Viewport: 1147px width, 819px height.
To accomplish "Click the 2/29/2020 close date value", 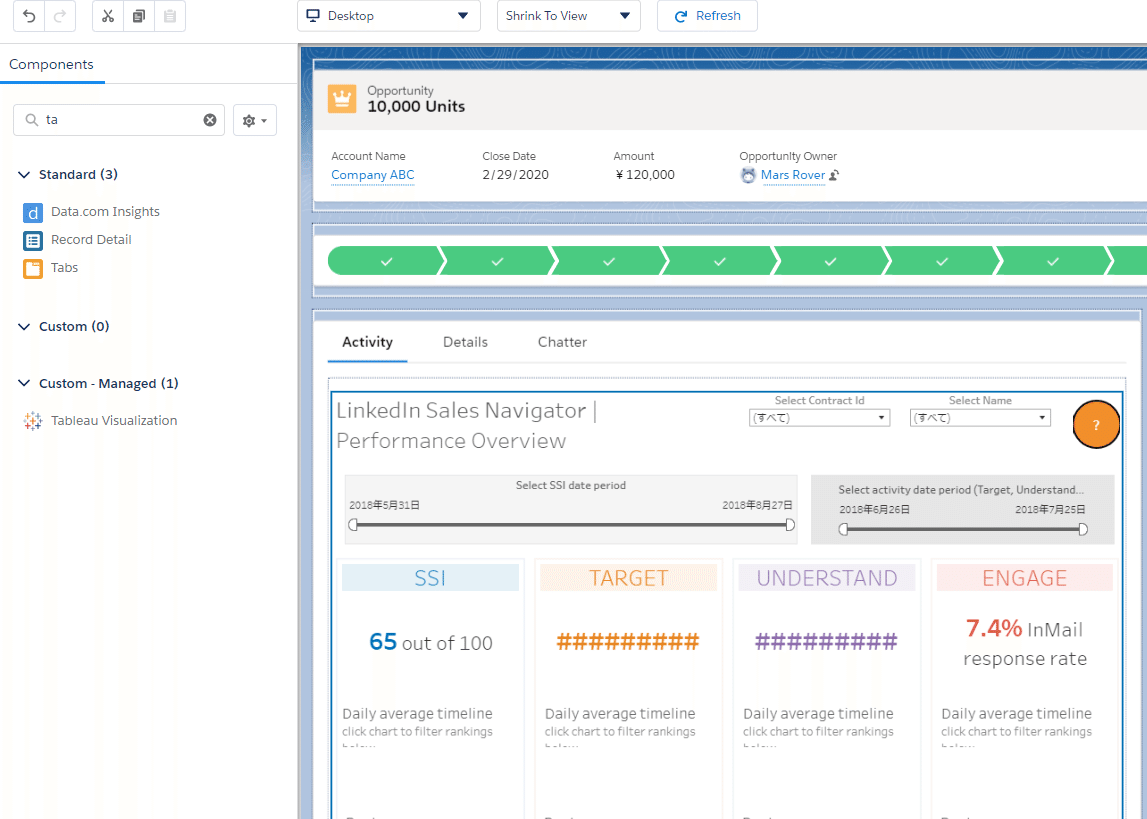I will 516,175.
